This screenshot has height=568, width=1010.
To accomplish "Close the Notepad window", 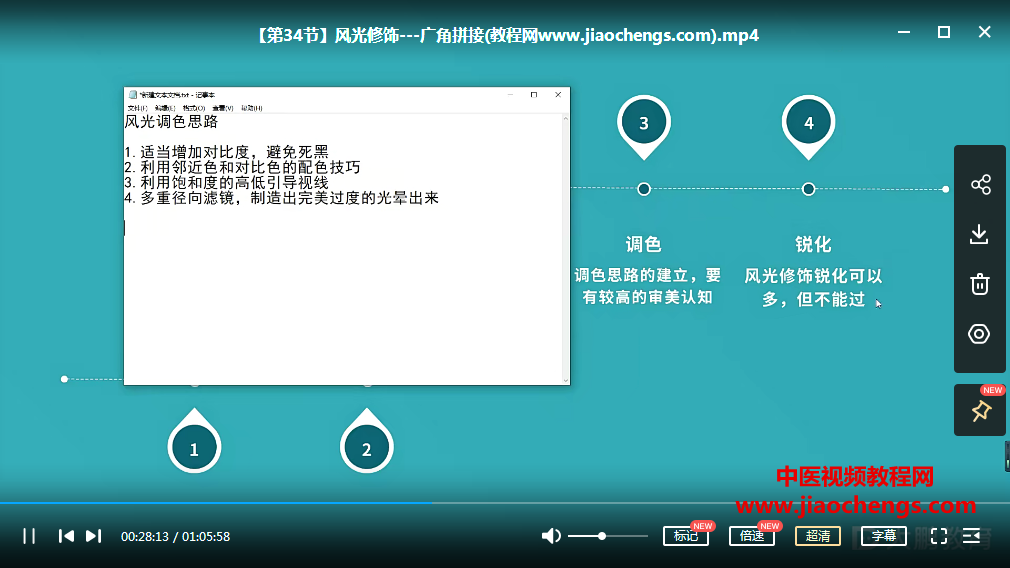I will click(x=558, y=95).
